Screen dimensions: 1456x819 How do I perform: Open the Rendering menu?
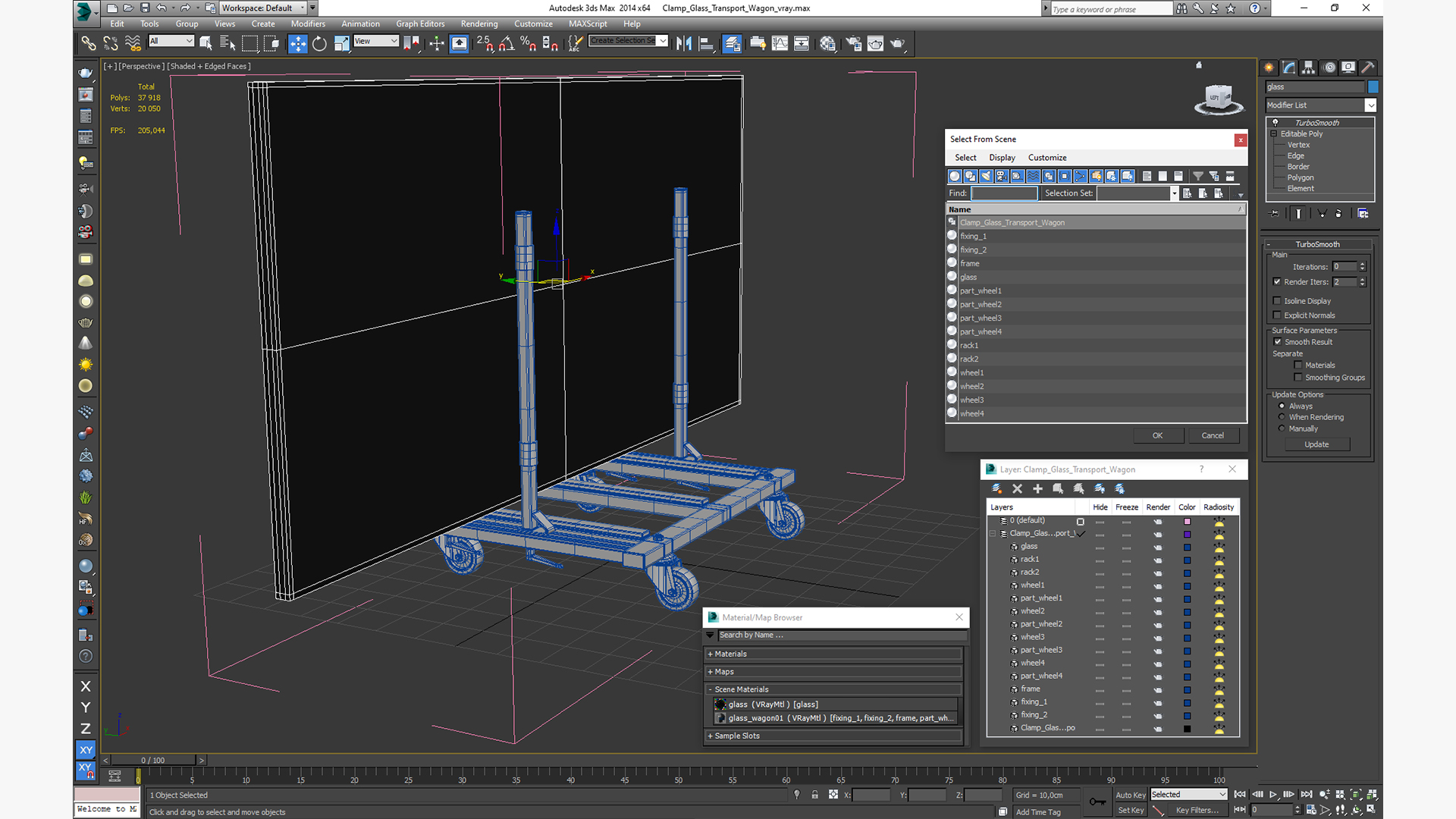(479, 24)
